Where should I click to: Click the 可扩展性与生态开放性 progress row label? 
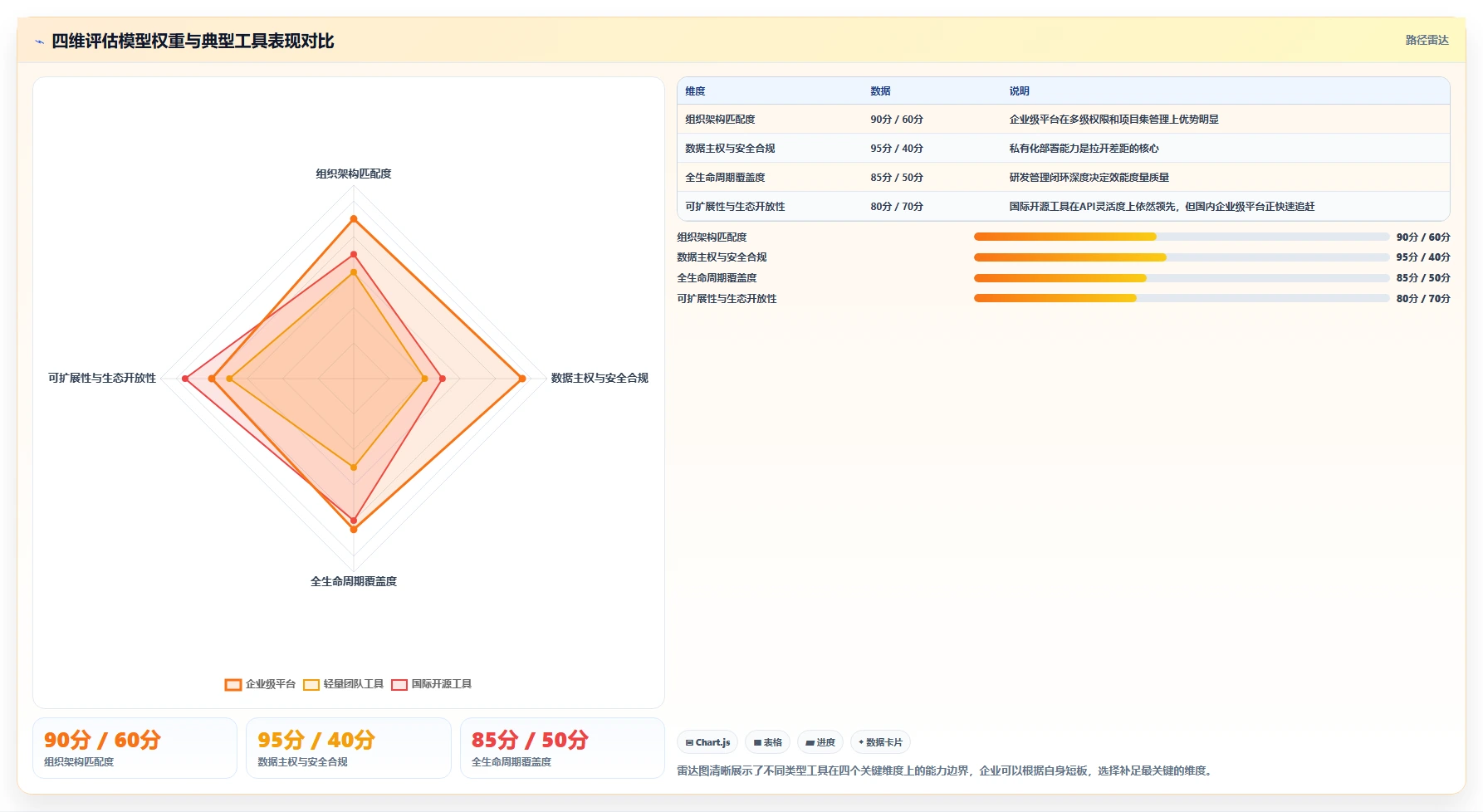tap(727, 299)
